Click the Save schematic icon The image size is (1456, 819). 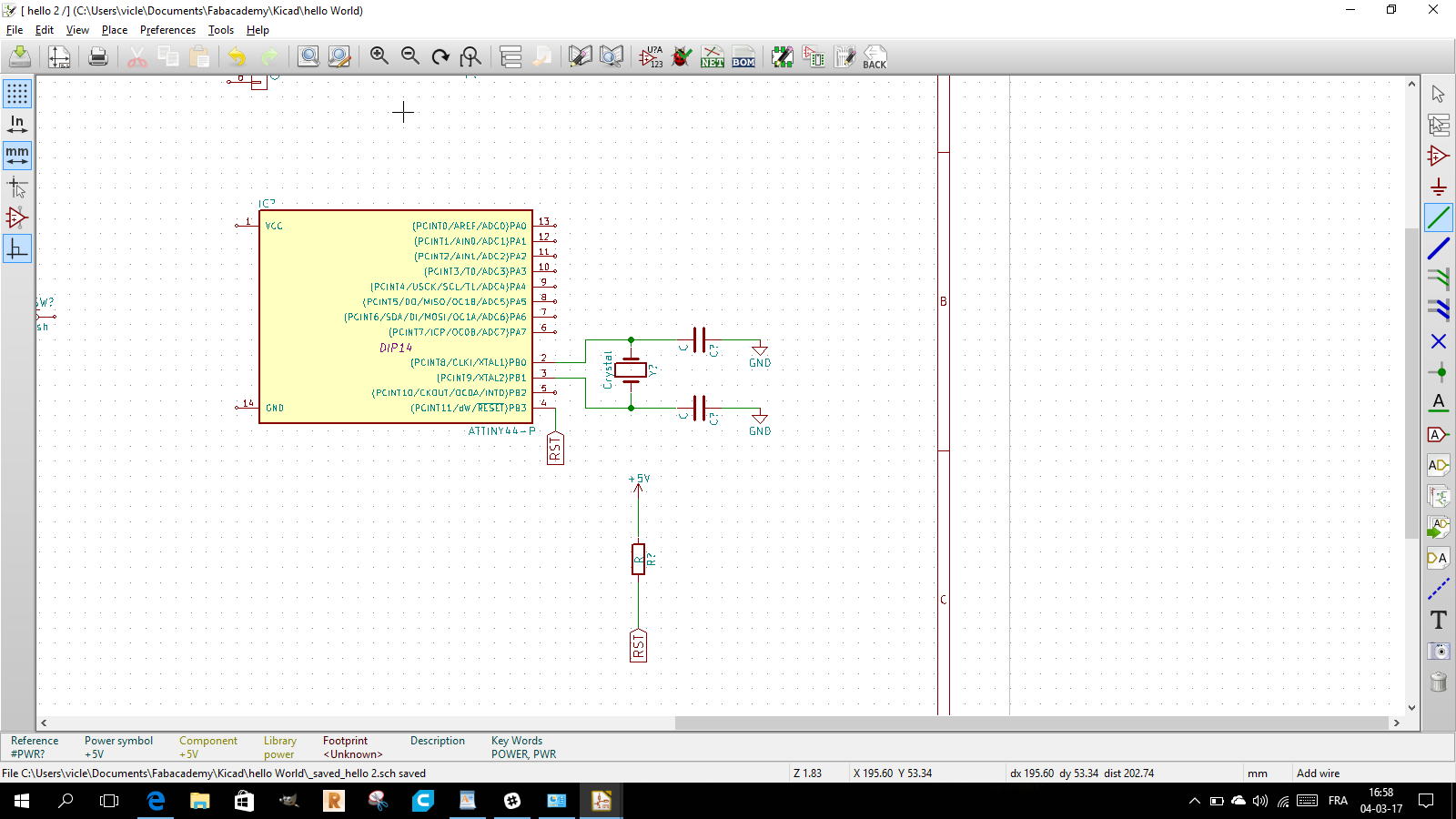(x=20, y=56)
